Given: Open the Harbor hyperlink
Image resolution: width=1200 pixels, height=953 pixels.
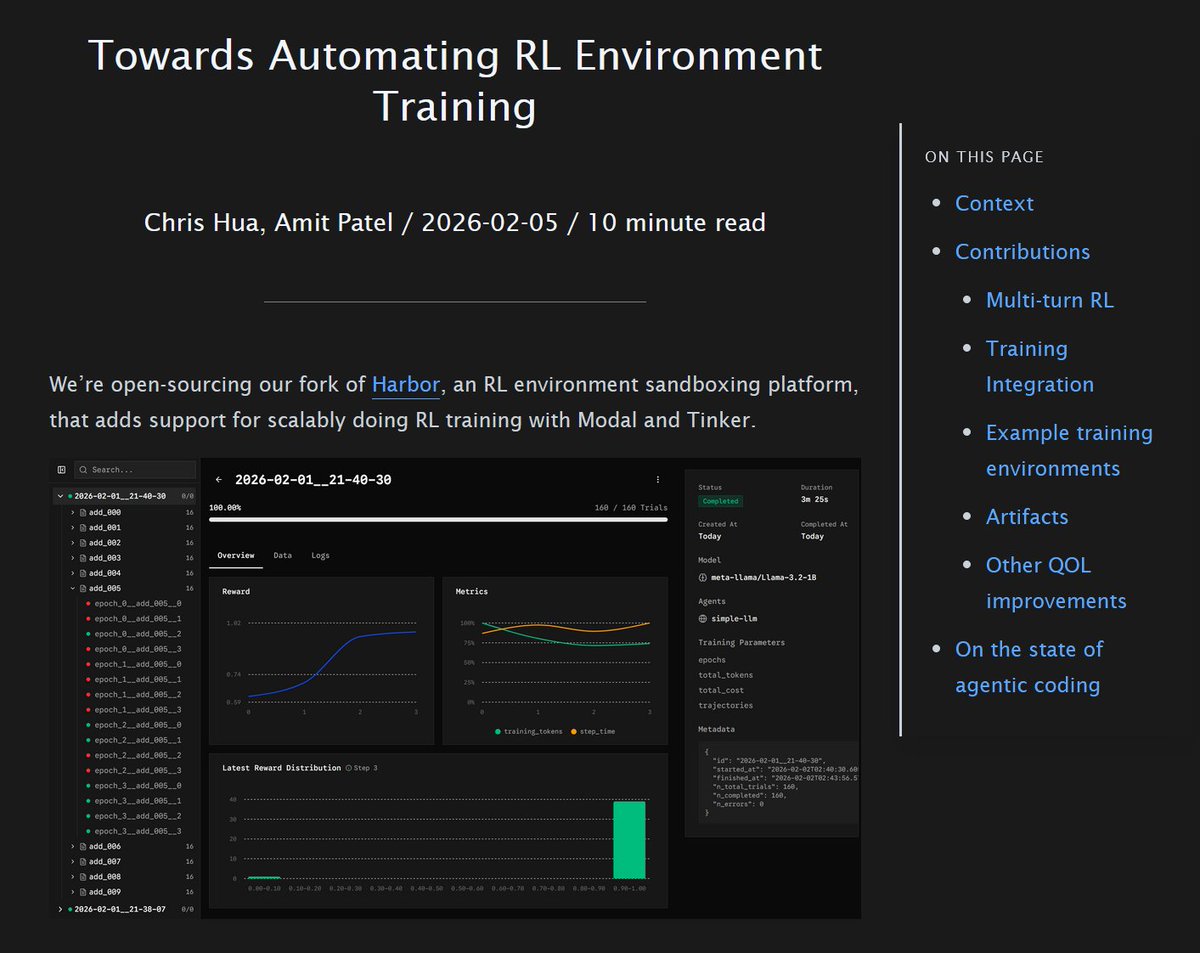Looking at the screenshot, I should click(x=404, y=384).
